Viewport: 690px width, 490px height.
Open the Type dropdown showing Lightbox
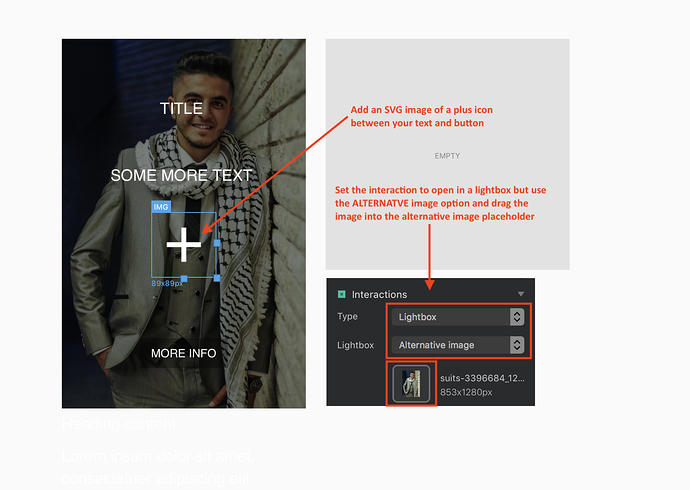[458, 317]
